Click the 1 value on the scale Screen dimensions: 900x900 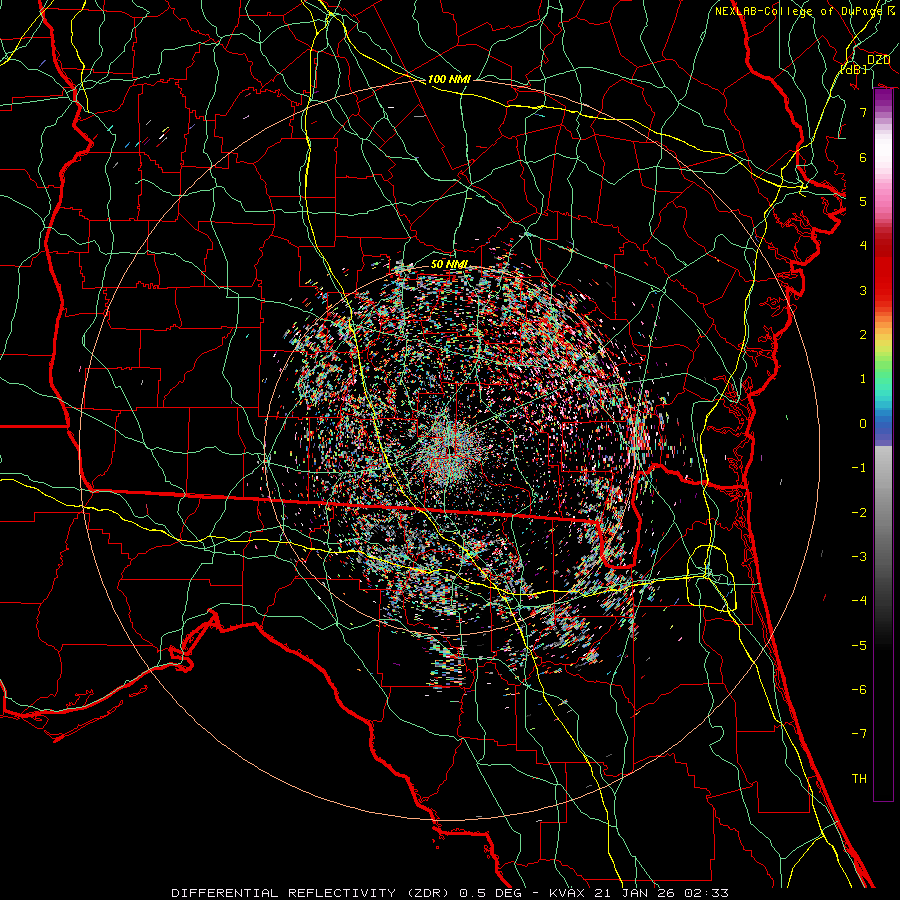click(863, 379)
